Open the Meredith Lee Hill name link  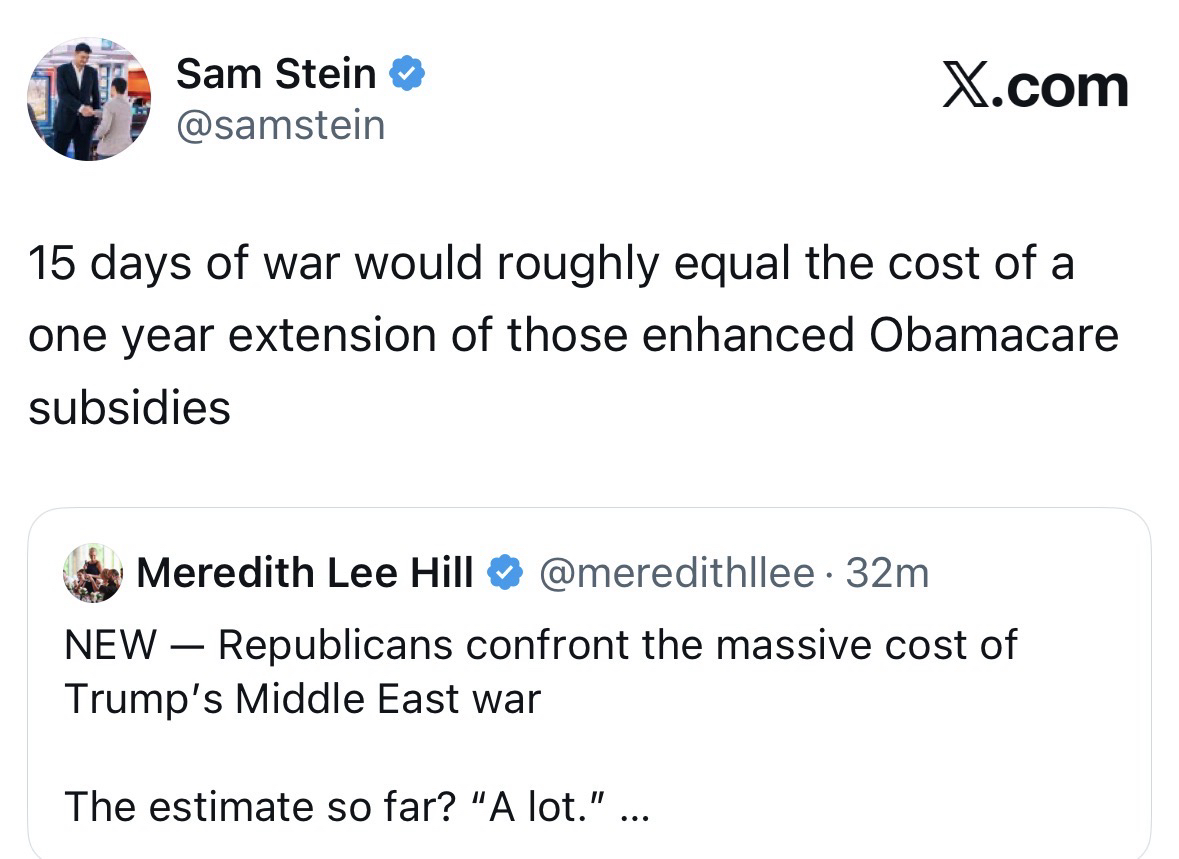pos(304,574)
